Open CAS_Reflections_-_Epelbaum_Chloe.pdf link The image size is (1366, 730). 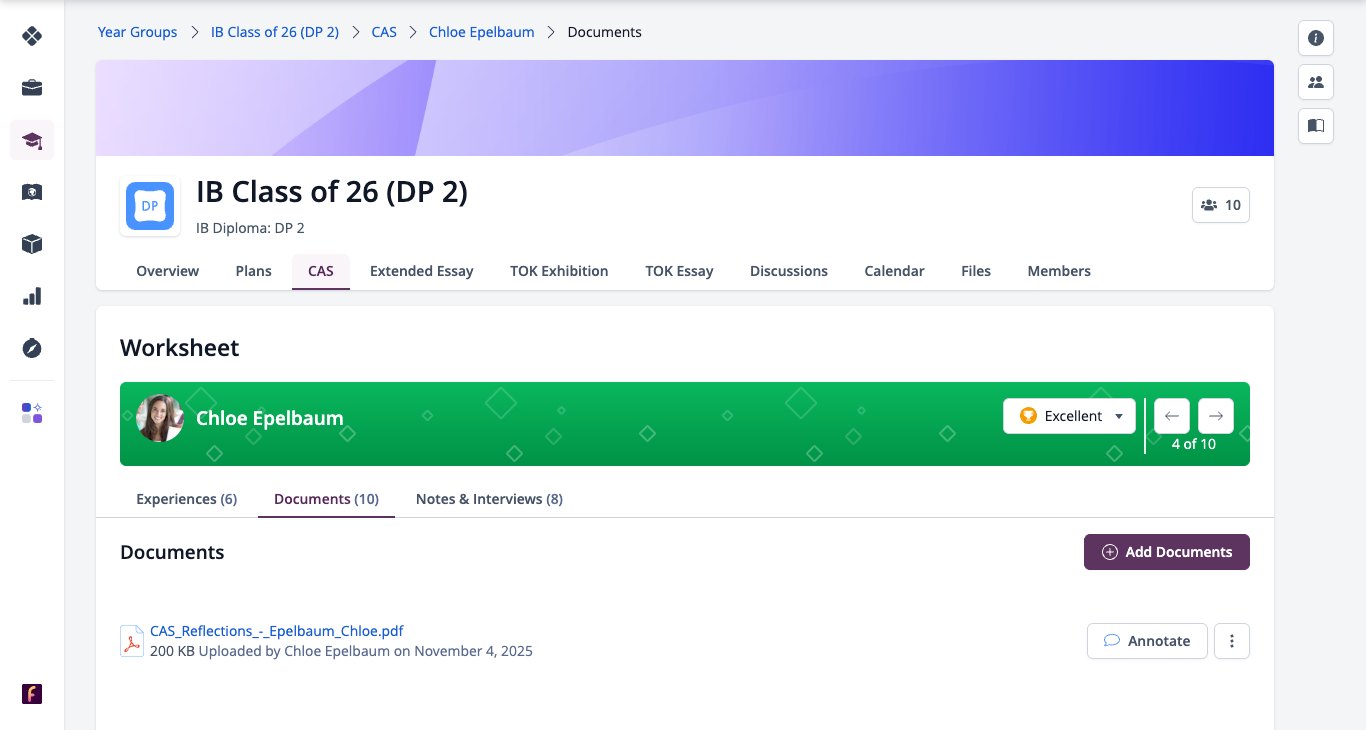[x=277, y=631]
